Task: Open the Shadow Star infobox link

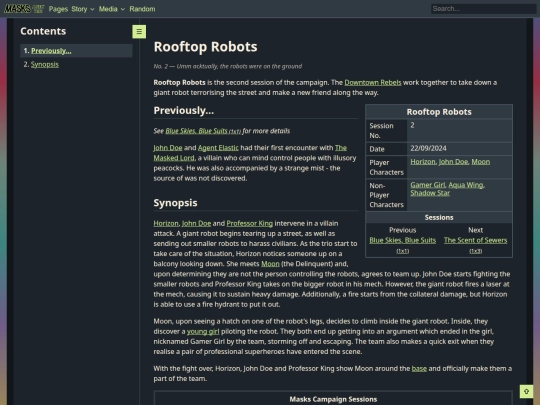Action: tap(430, 193)
